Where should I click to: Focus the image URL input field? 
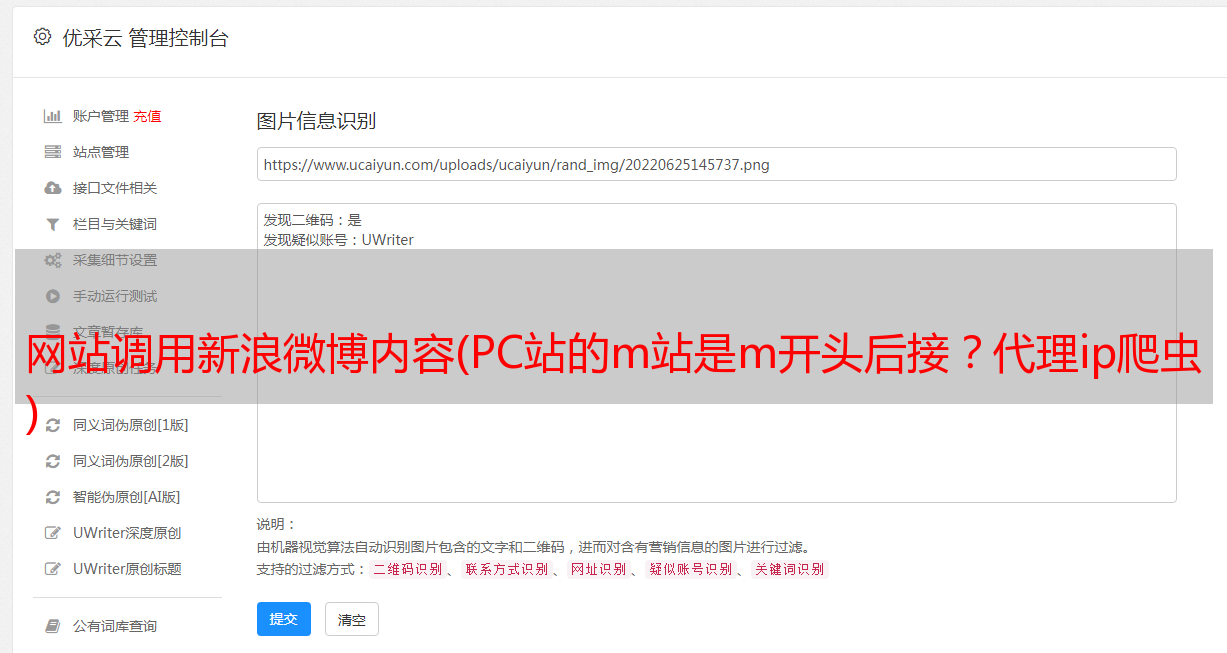point(716,164)
